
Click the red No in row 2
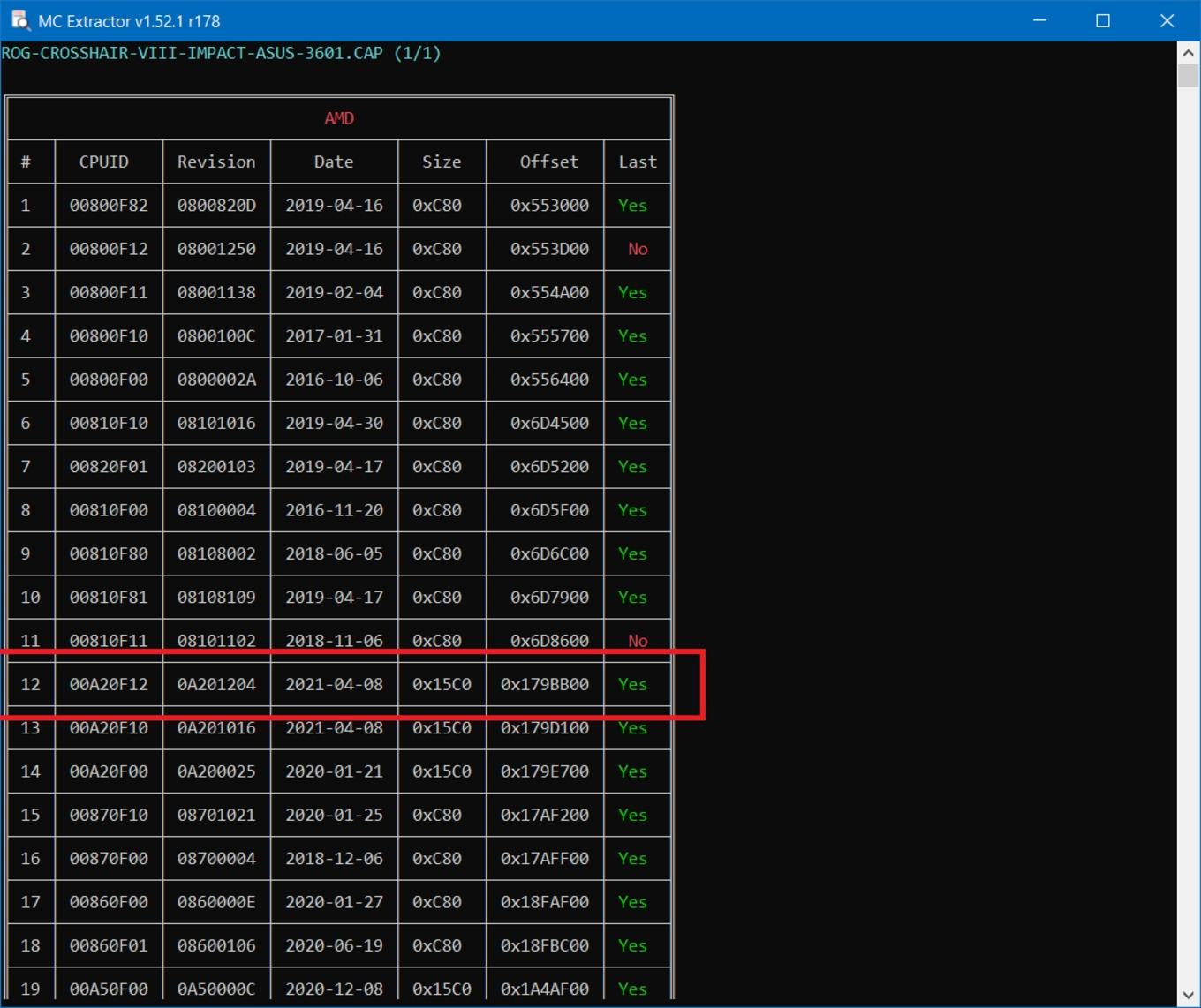638,249
